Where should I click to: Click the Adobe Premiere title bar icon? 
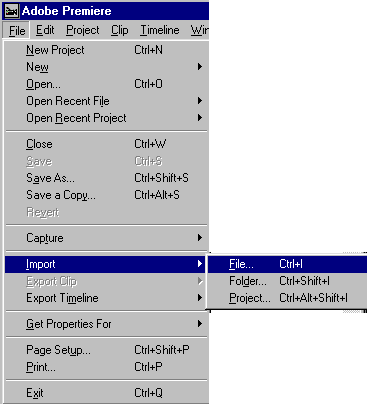click(11, 11)
